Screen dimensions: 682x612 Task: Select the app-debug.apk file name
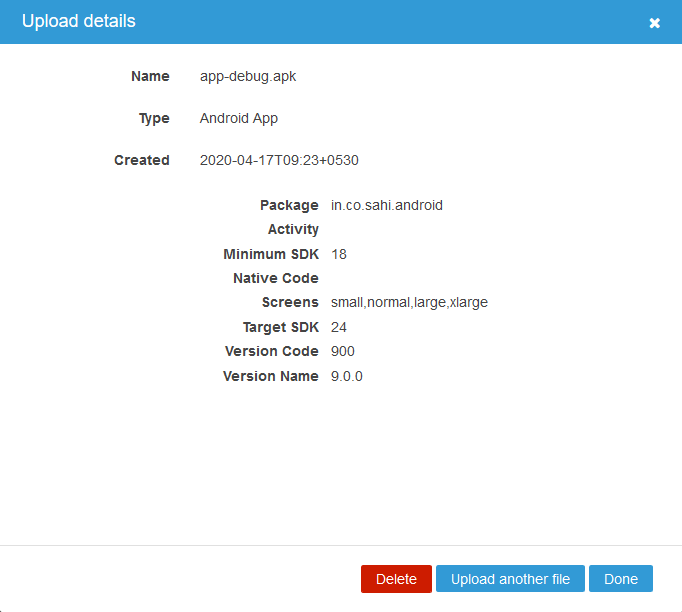pyautogui.click(x=248, y=76)
